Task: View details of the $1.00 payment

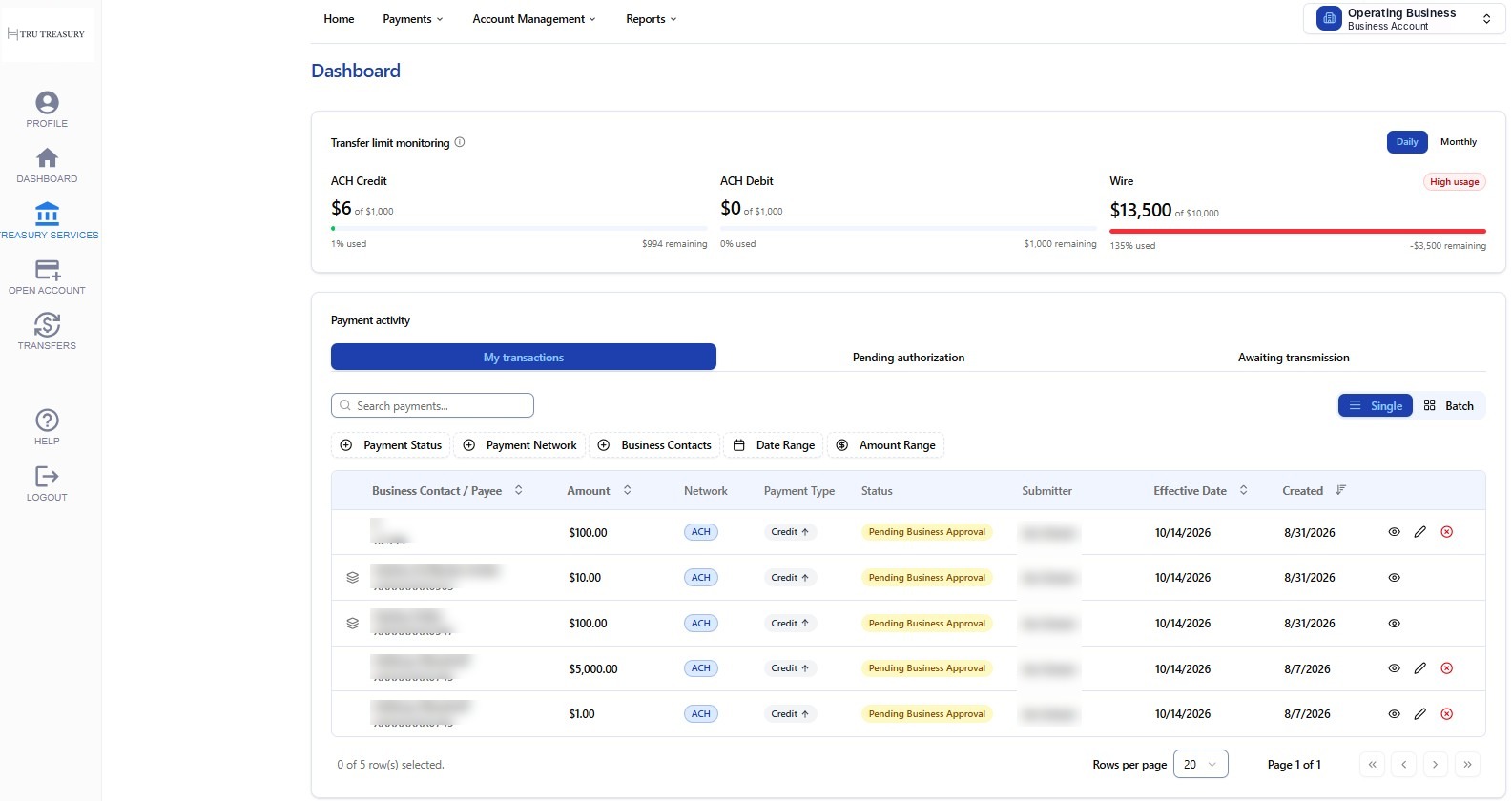Action: pyautogui.click(x=1394, y=714)
